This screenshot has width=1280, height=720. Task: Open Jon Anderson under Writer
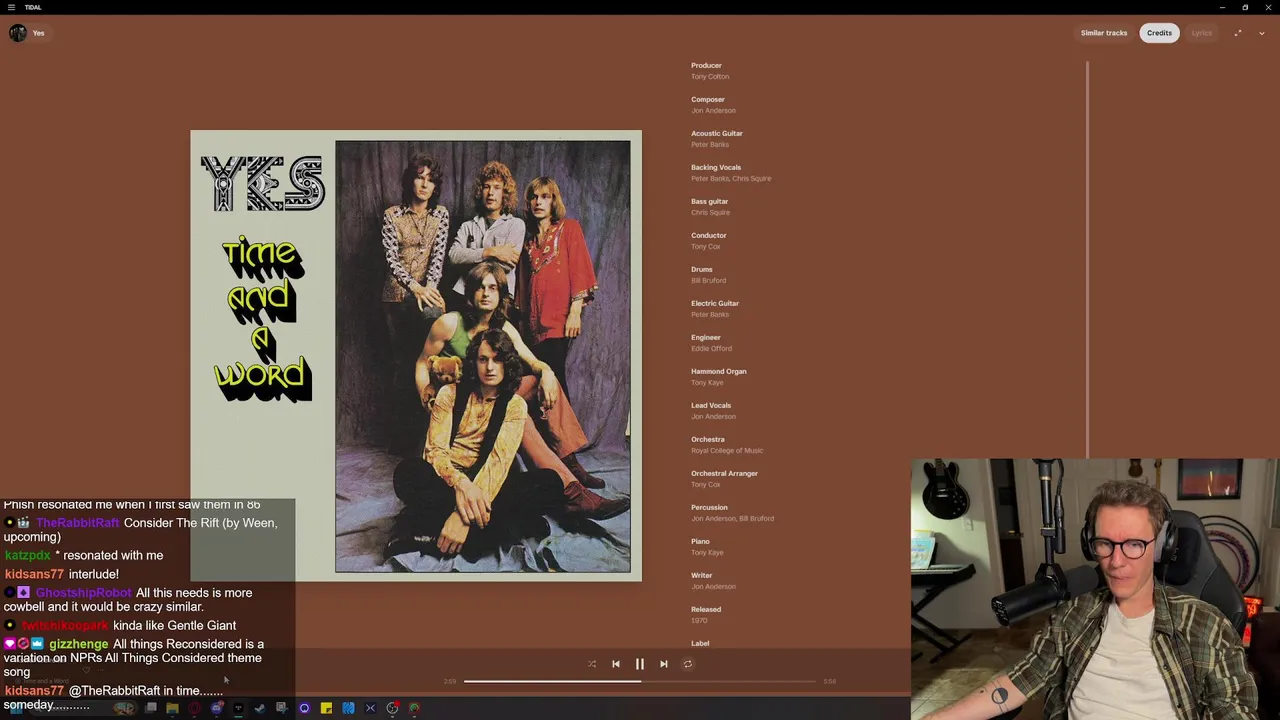tap(713, 587)
